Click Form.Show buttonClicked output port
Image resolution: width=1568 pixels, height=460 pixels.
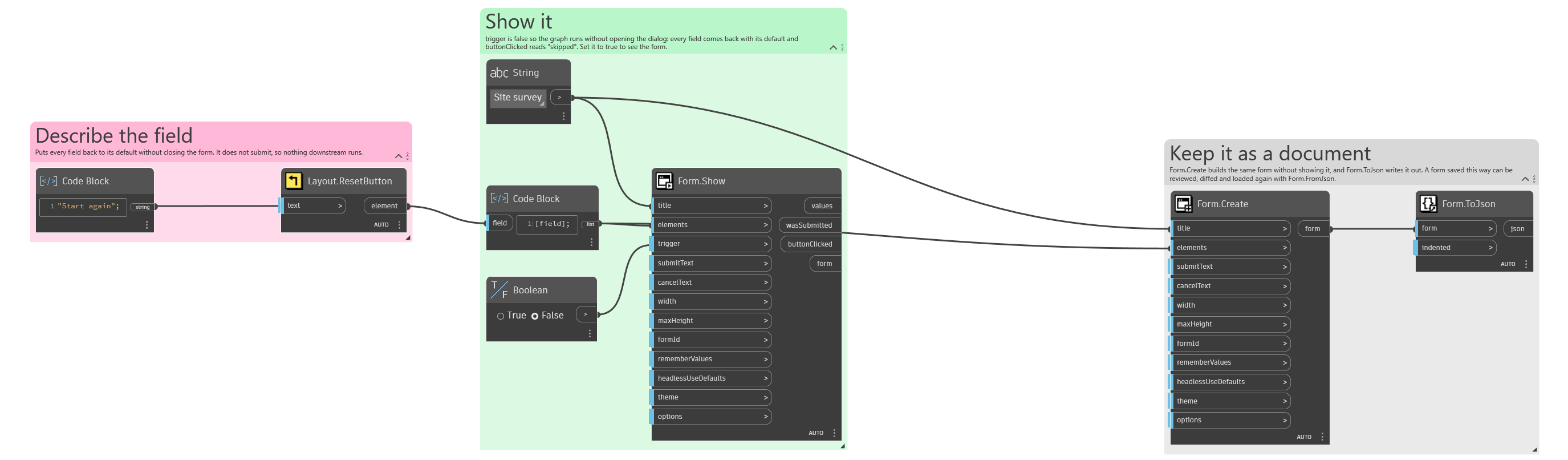810,244
